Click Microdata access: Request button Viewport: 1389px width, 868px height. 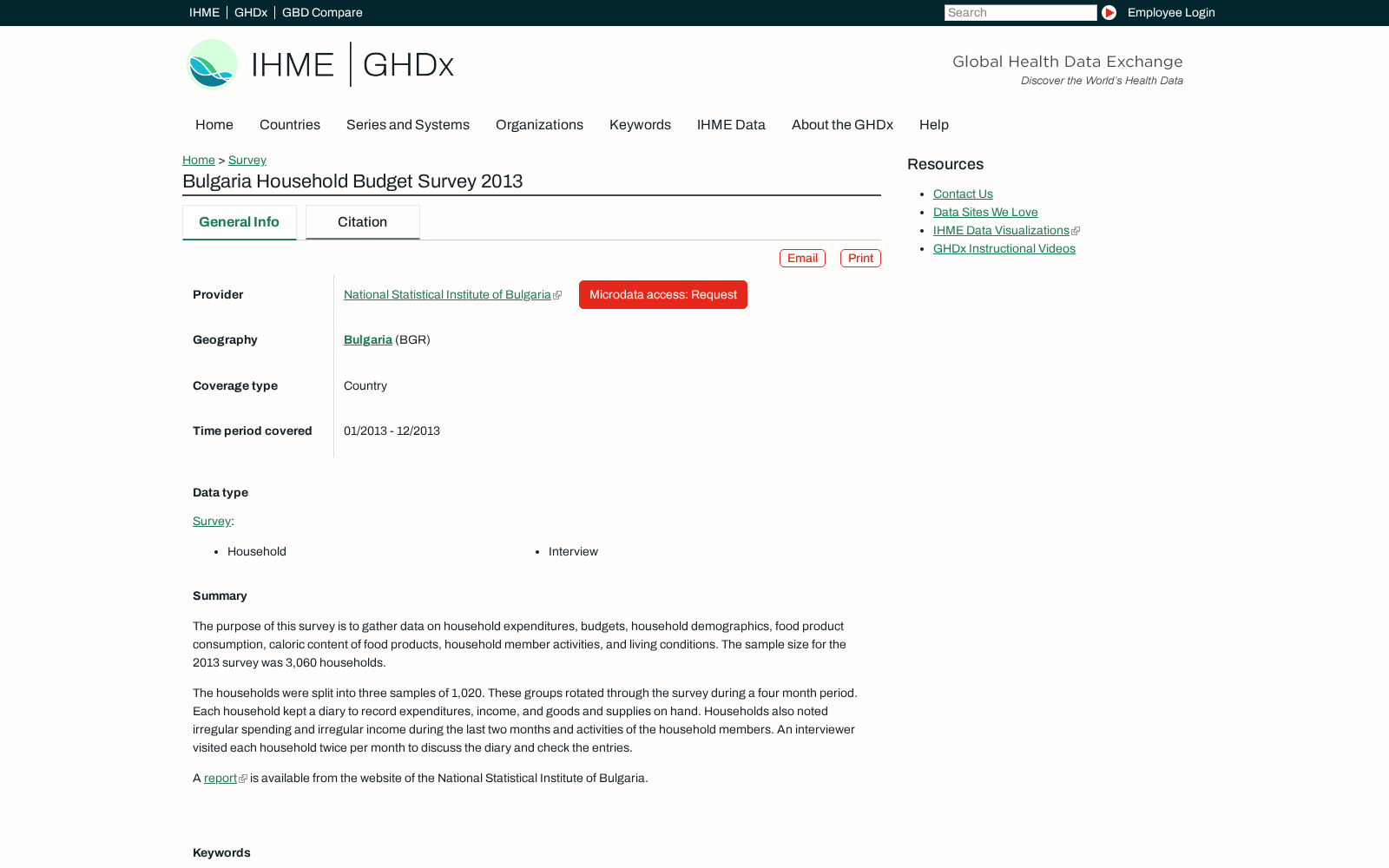663,295
